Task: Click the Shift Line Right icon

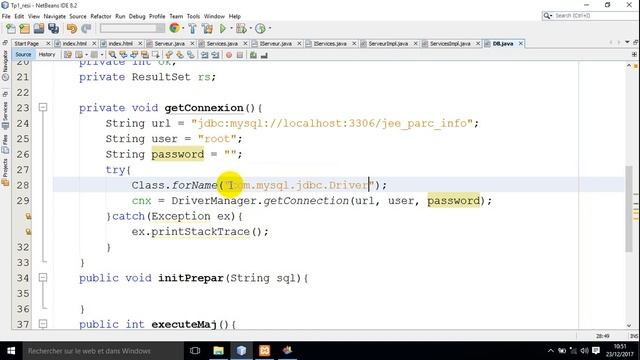Action: pos(215,55)
